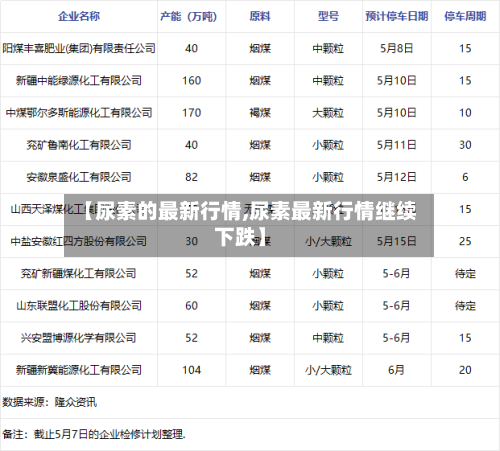Click the 企业名称 column header

click(79, 16)
